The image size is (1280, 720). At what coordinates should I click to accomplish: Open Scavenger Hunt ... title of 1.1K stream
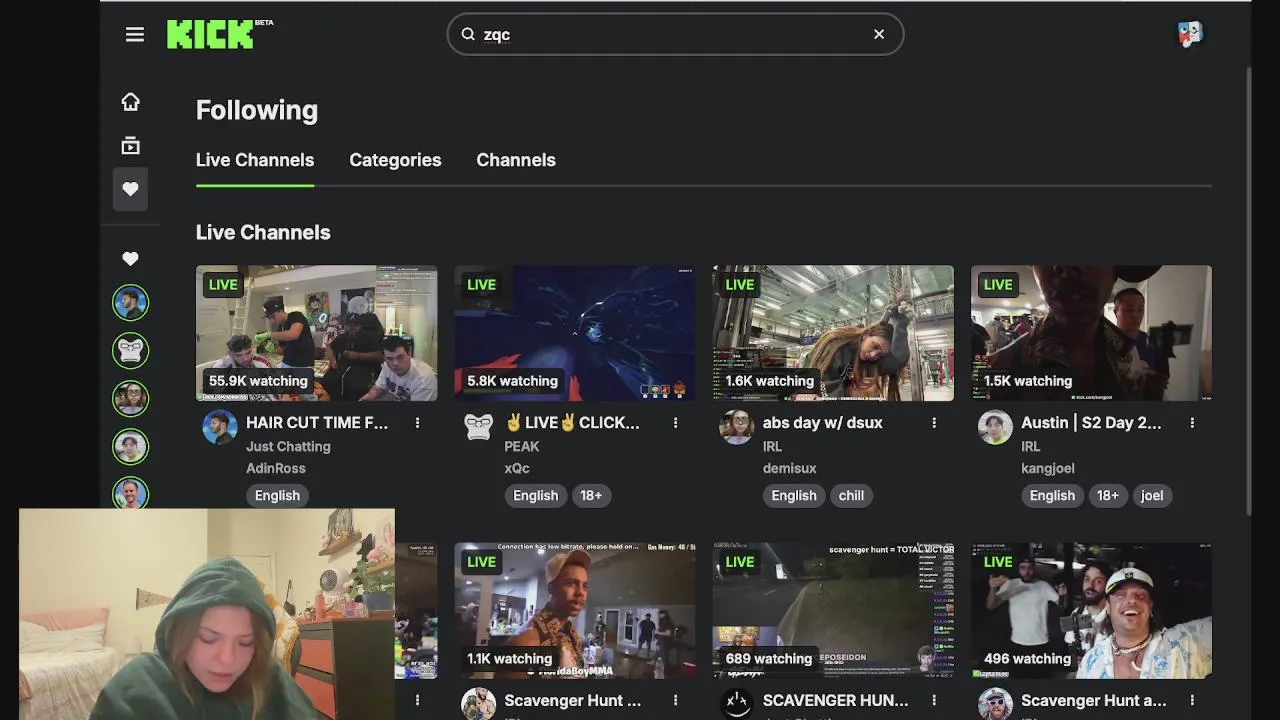click(573, 701)
